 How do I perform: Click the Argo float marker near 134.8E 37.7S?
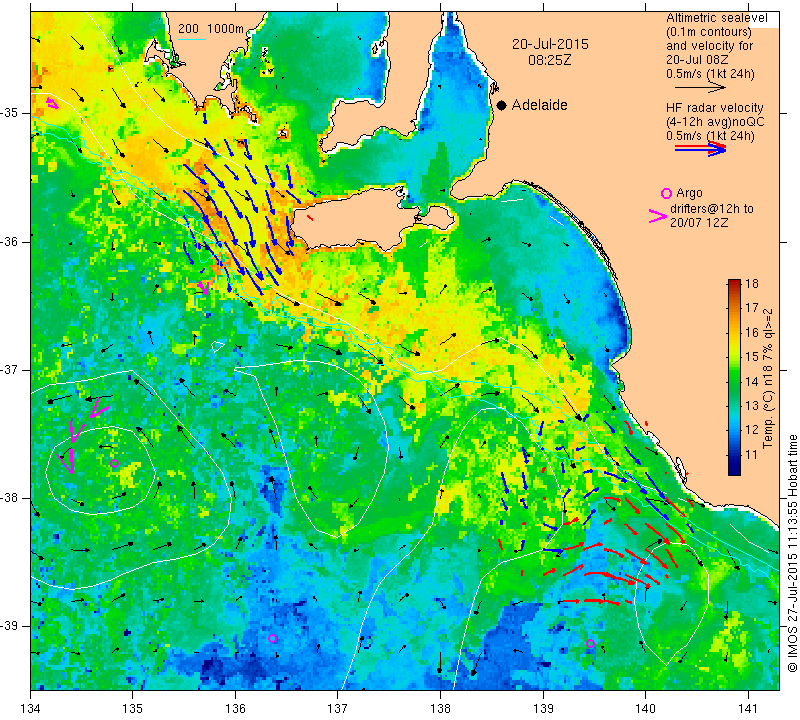[114, 463]
